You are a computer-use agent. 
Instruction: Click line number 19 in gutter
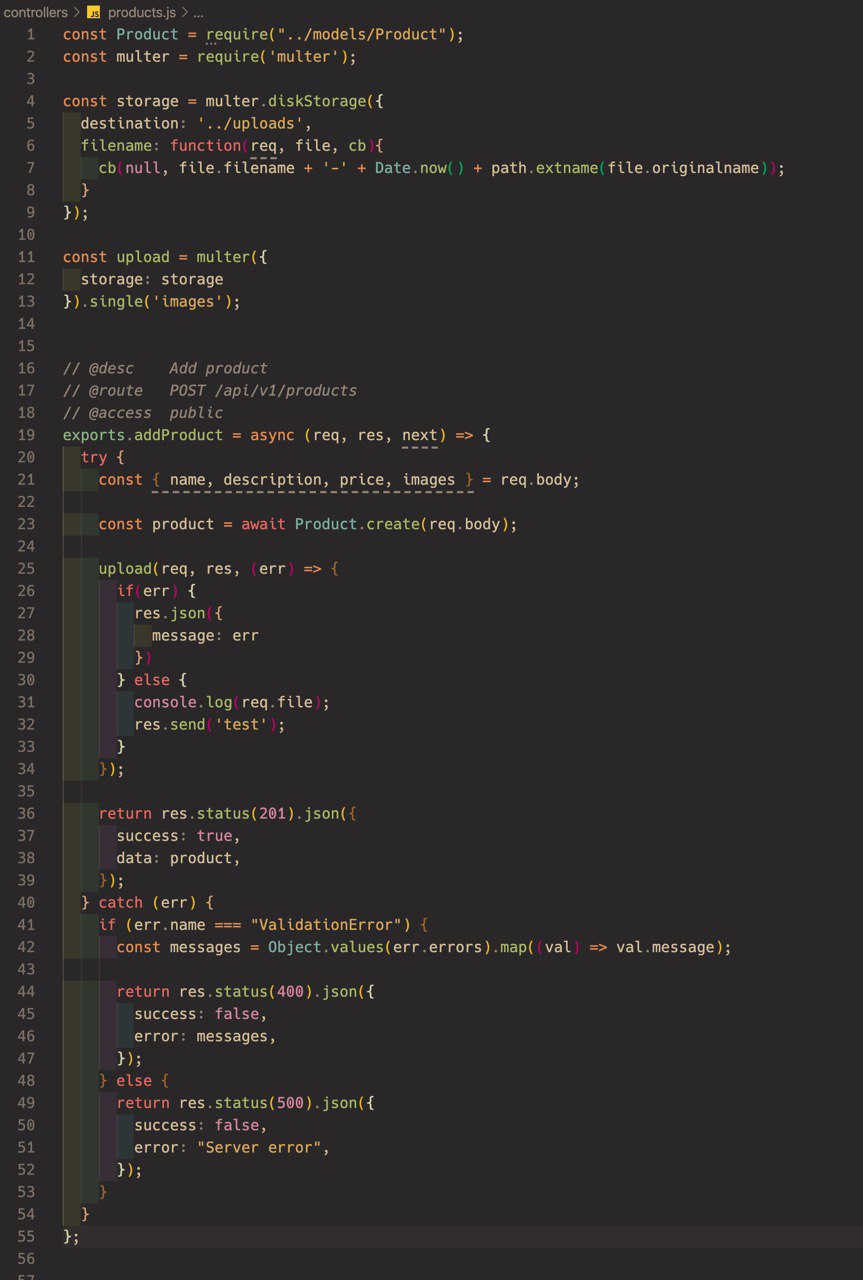pos(27,435)
